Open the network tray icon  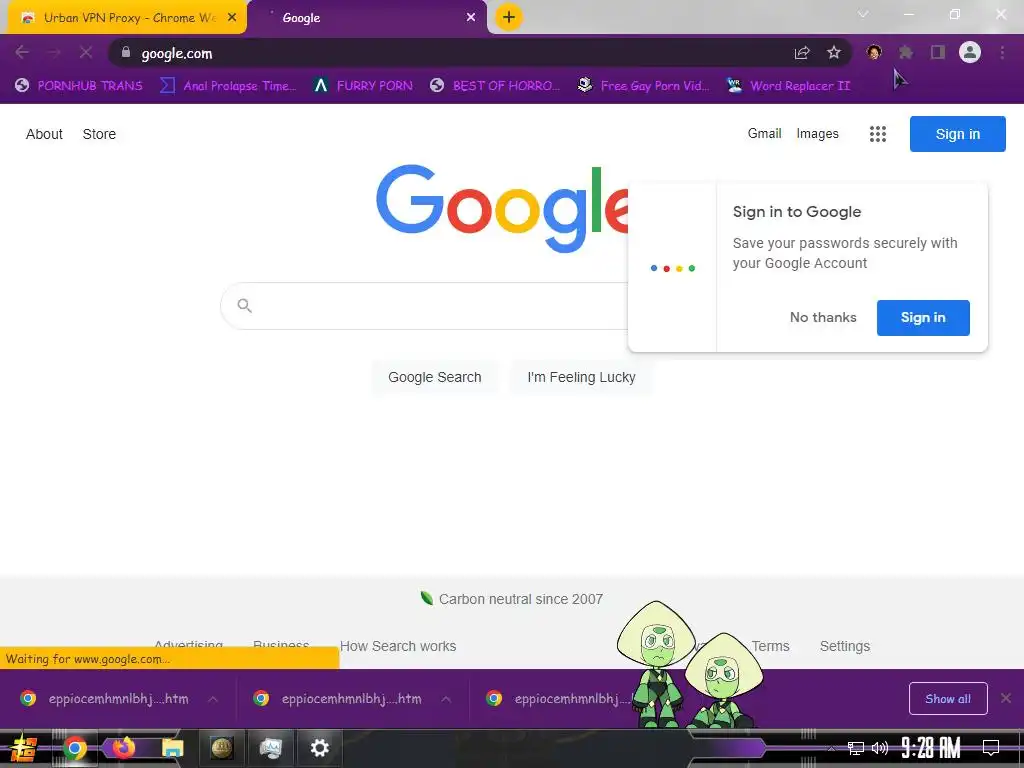pyautogui.click(x=856, y=748)
